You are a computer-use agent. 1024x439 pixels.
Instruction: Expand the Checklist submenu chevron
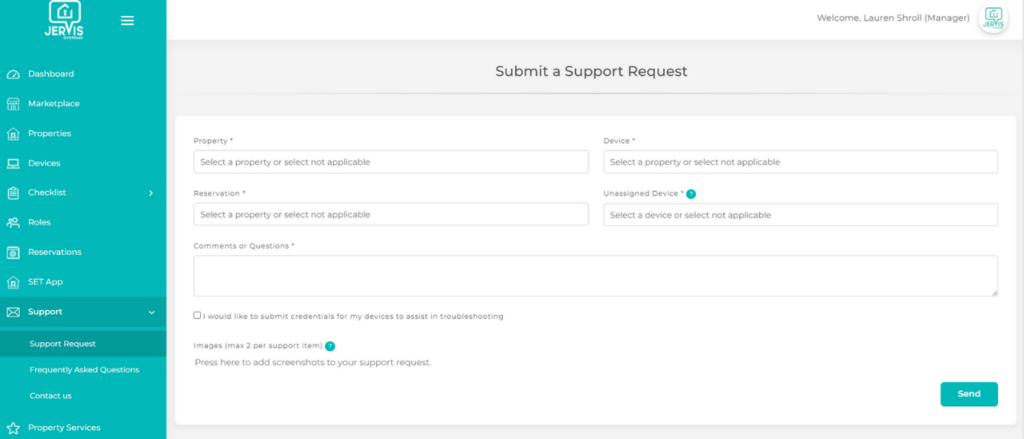[151, 193]
